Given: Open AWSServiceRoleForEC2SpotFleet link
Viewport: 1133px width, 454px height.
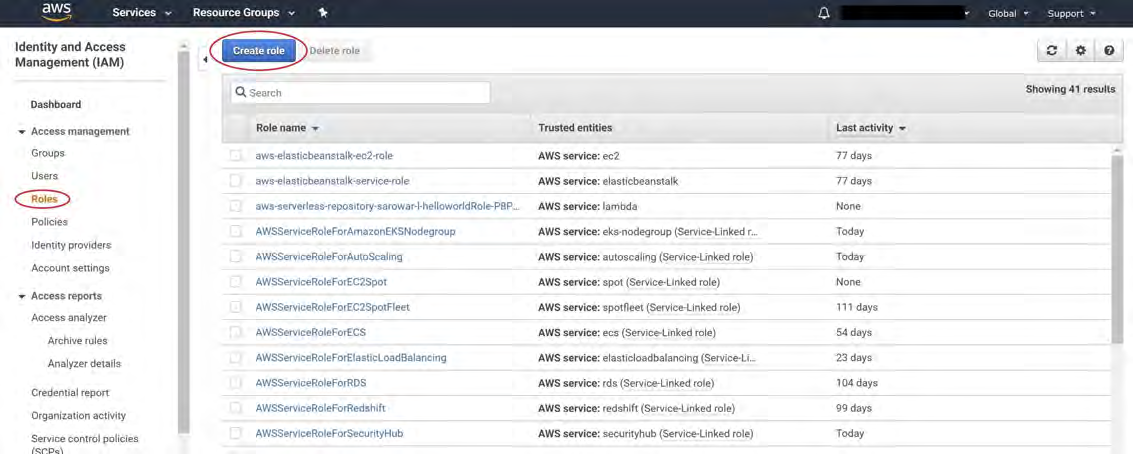Looking at the screenshot, I should (x=332, y=307).
